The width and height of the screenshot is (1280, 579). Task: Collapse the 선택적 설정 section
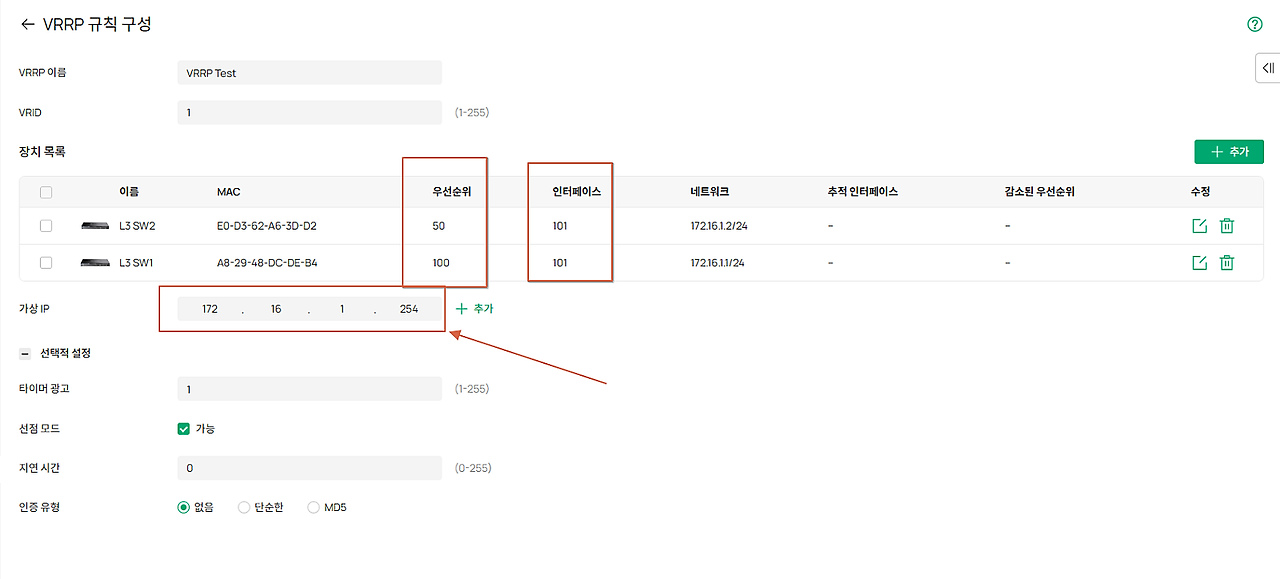tap(25, 353)
